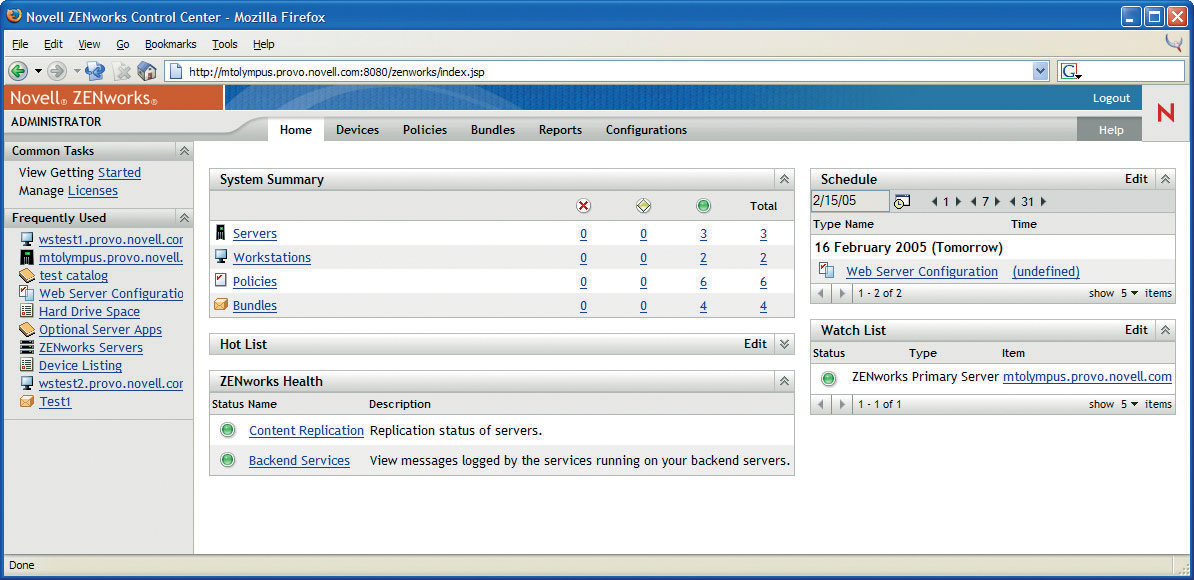The height and width of the screenshot is (580, 1194).
Task: Open the File menu
Action: coord(21,44)
